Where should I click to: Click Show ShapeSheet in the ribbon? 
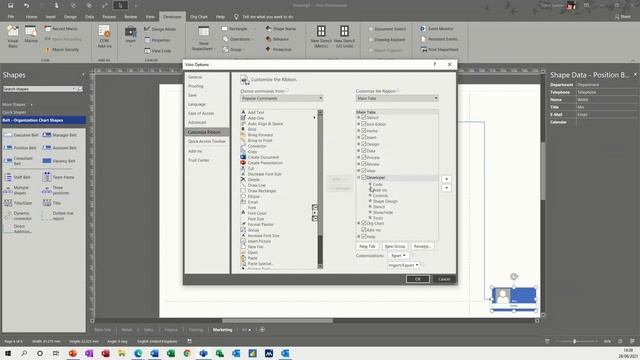[203, 38]
